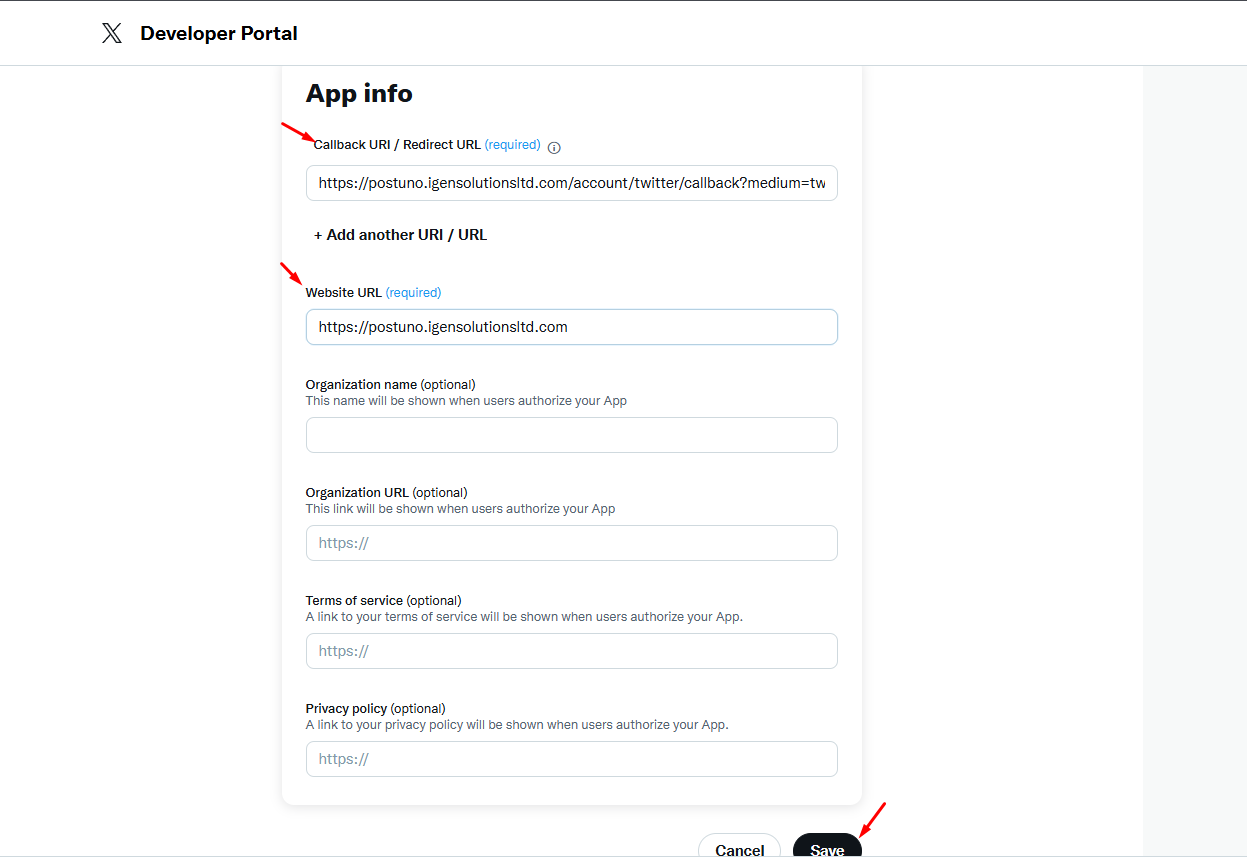Click the 'Privacy policy' label
1247x863 pixels.
point(346,709)
